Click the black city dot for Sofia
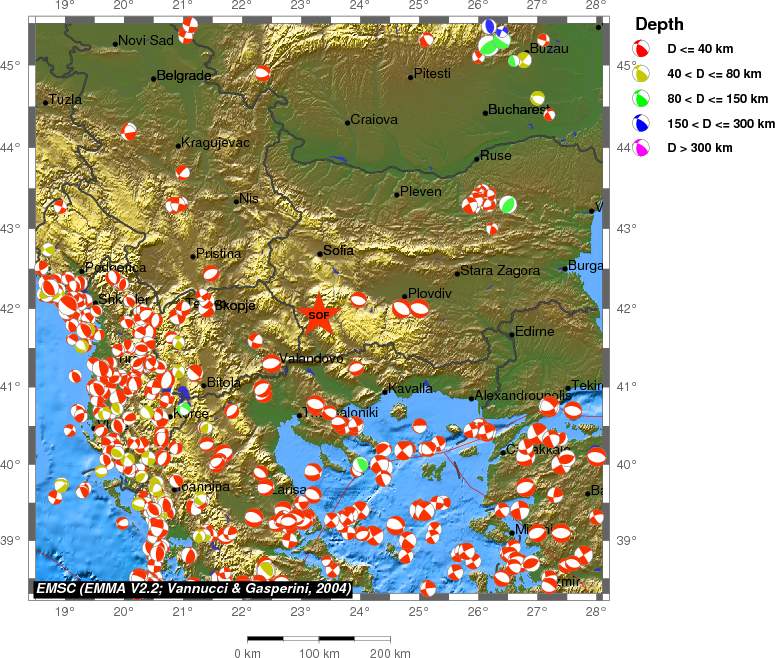The width and height of the screenshot is (775, 658). click(320, 254)
